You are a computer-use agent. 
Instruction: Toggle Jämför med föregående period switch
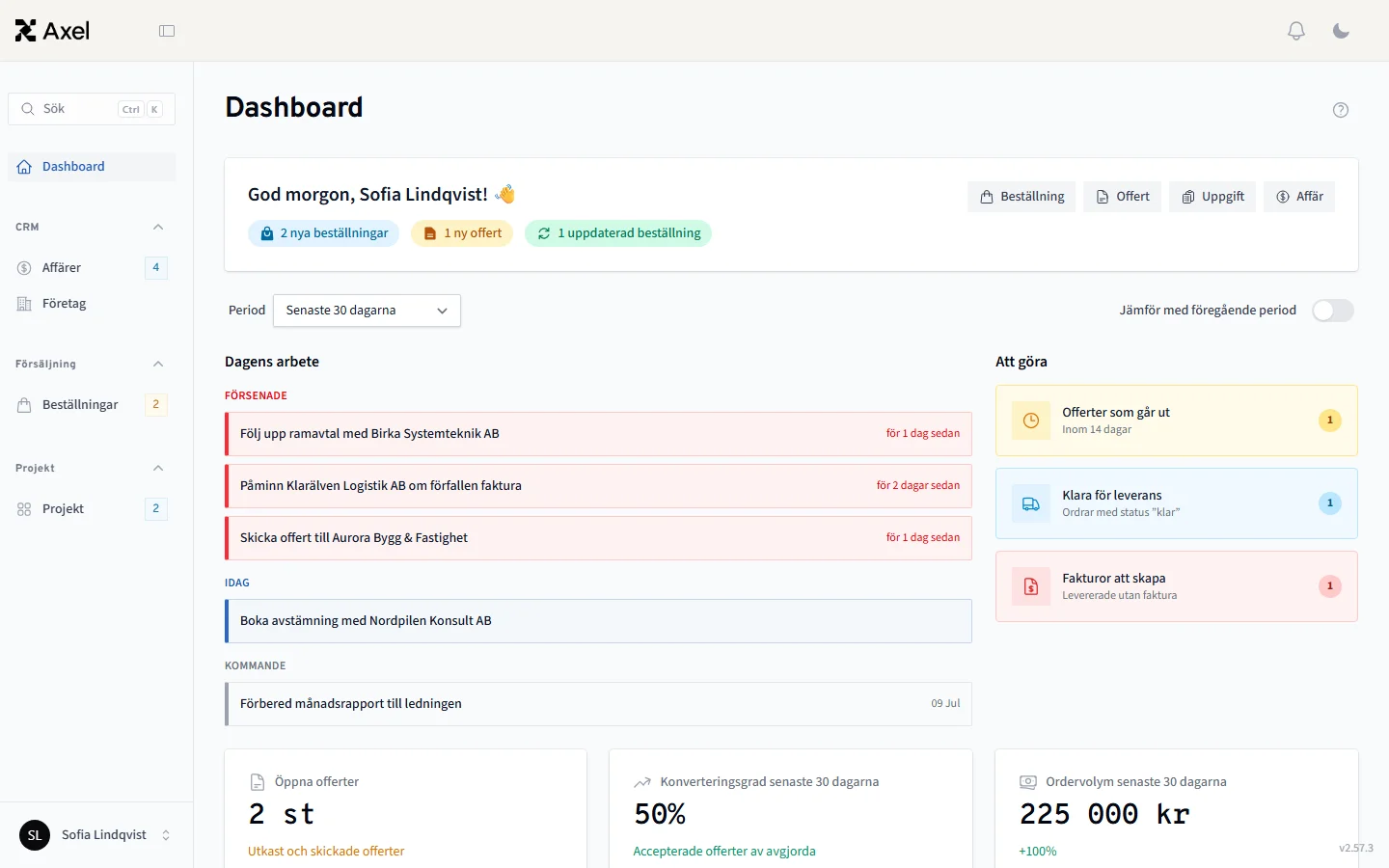[1333, 311]
